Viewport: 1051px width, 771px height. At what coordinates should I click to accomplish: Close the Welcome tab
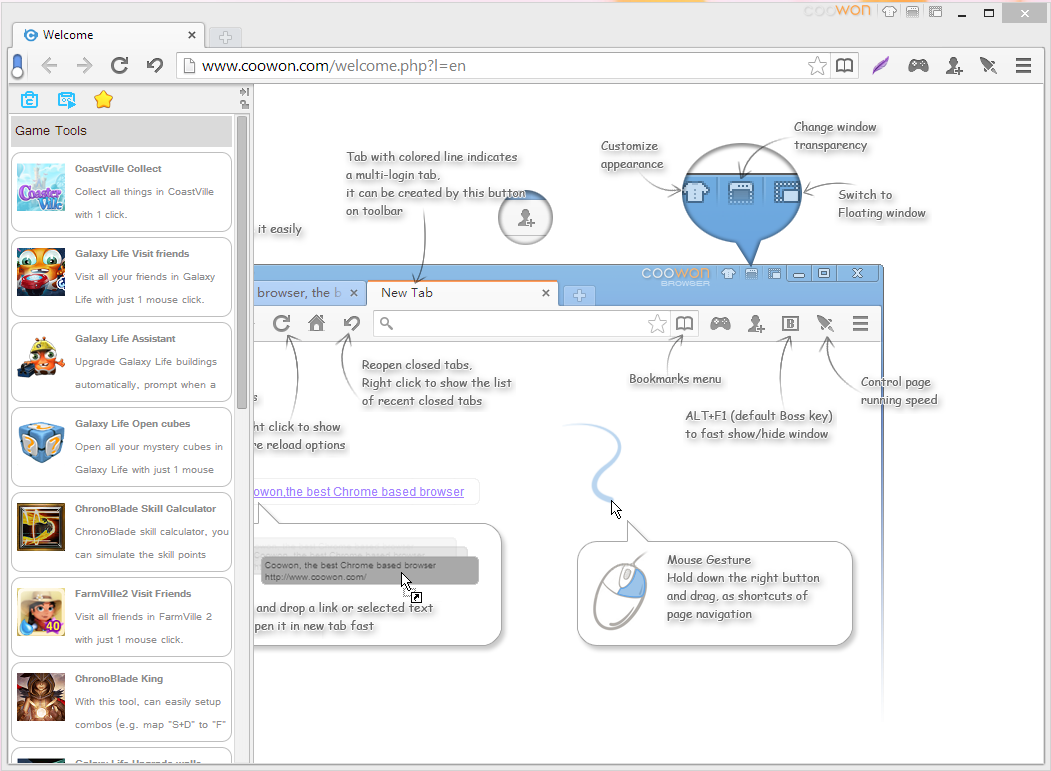coord(192,35)
